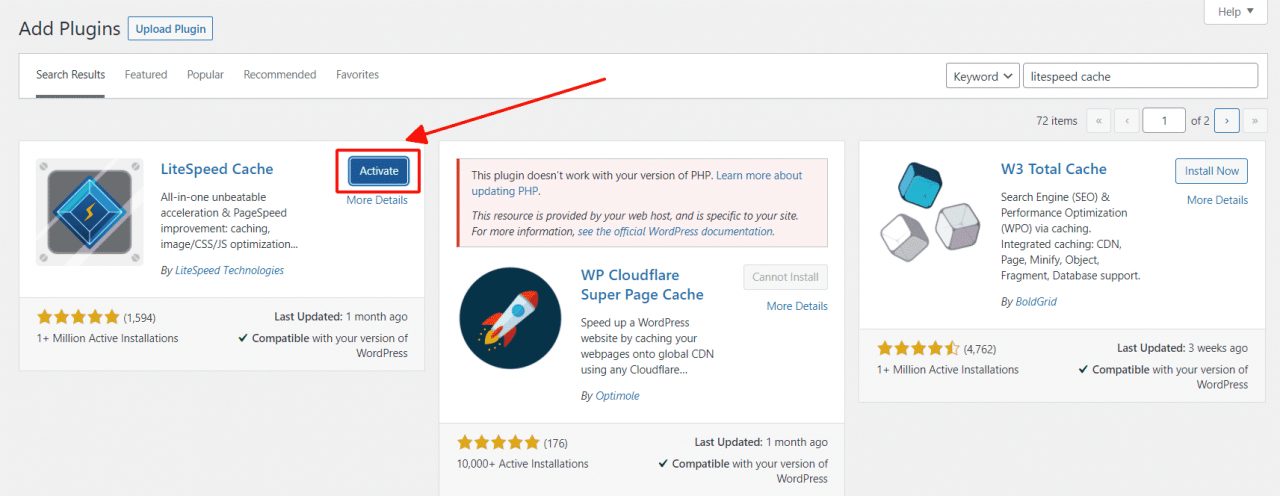Click the W3 Total Cache star rating

[918, 349]
